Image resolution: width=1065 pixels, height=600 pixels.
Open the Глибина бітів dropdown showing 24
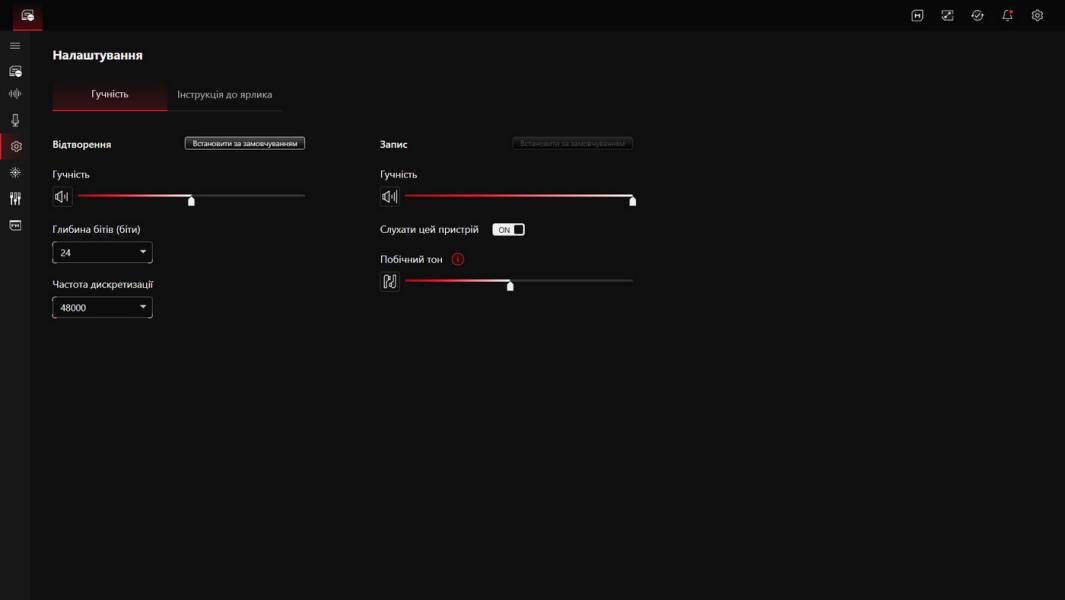point(103,253)
